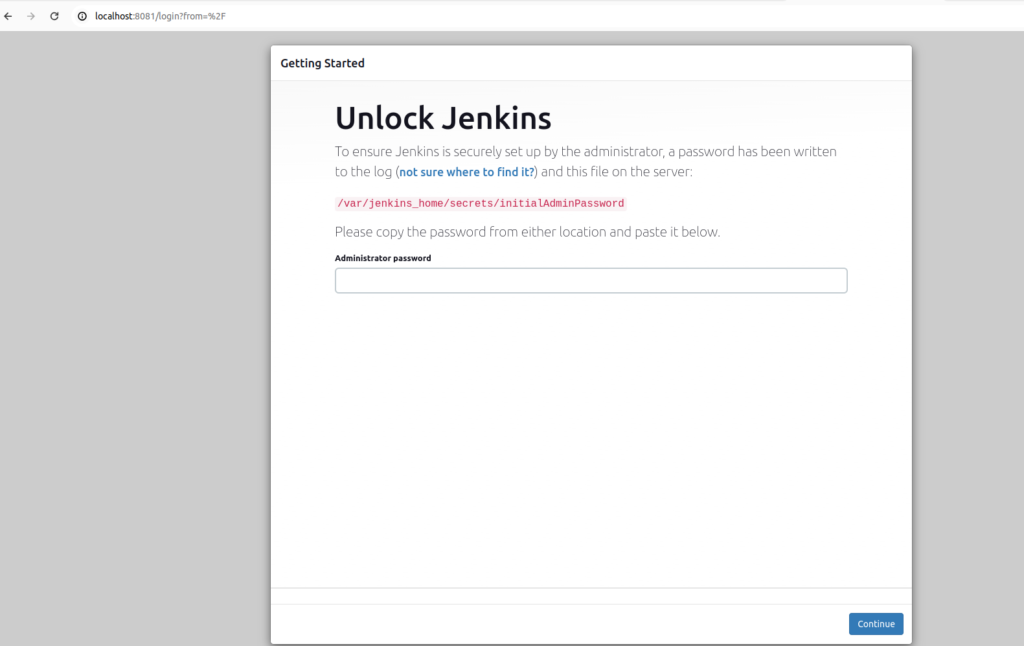Image resolution: width=1024 pixels, height=646 pixels.
Task: Click the browser forward arrow
Action: 31,16
